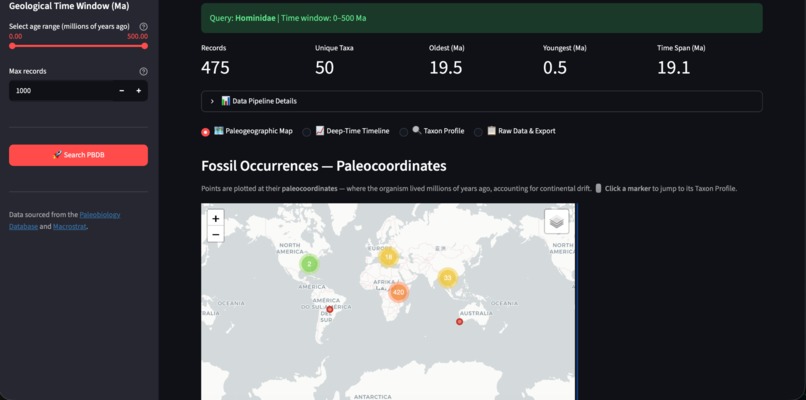
Task: Select the Deep-Time Timeline radio option
Action: (345, 132)
